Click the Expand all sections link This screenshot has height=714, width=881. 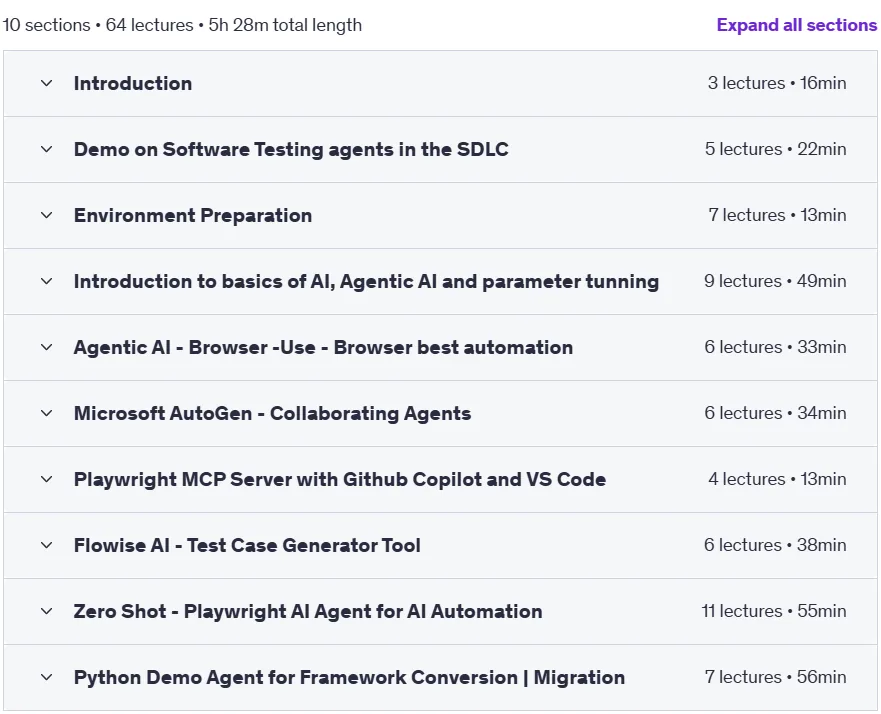tap(797, 25)
